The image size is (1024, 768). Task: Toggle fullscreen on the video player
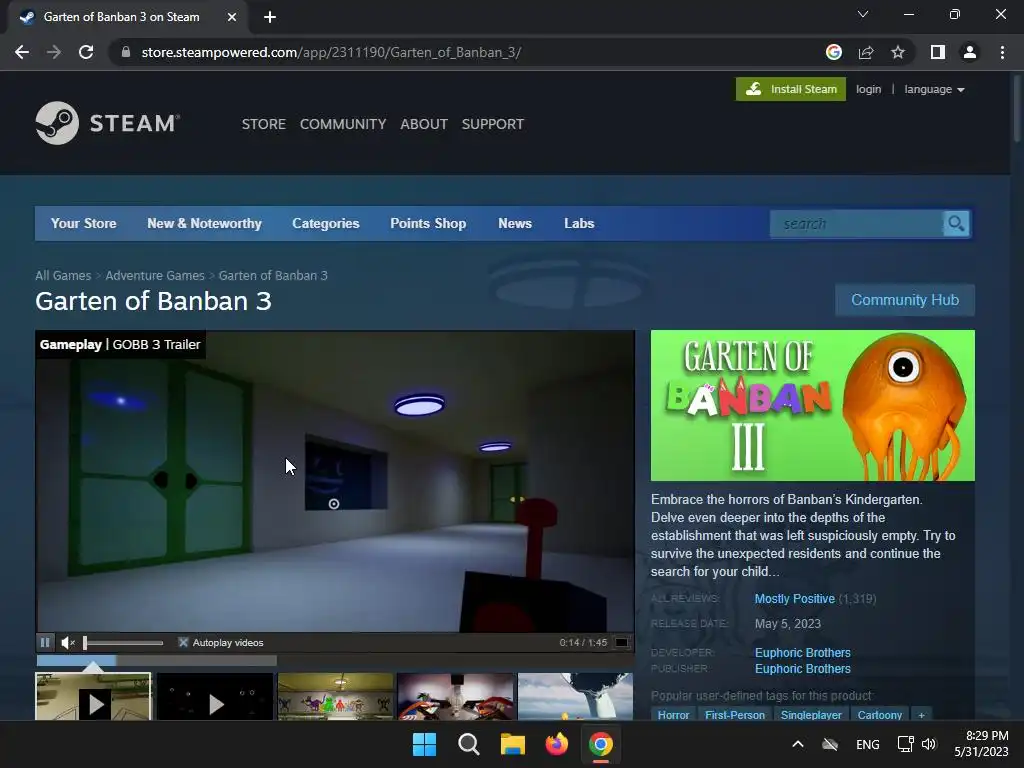coord(622,643)
